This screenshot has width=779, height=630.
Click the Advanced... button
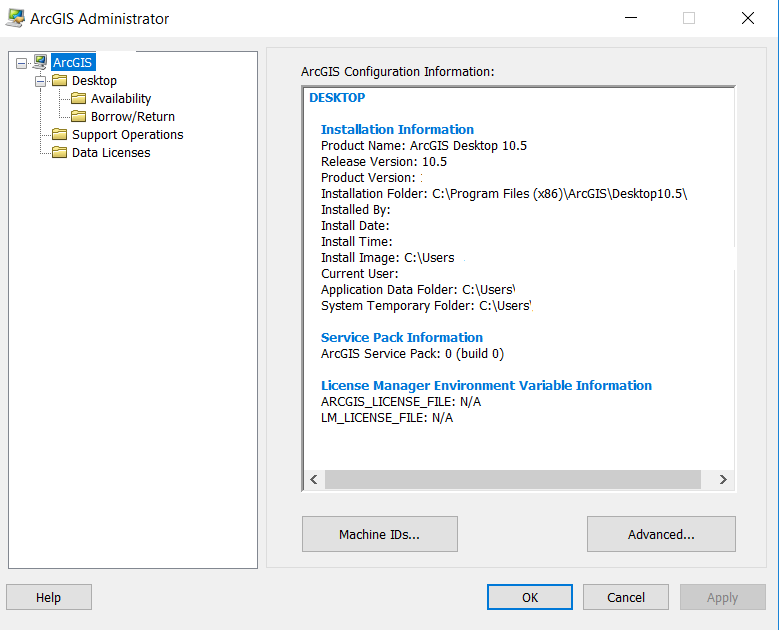[x=661, y=534]
